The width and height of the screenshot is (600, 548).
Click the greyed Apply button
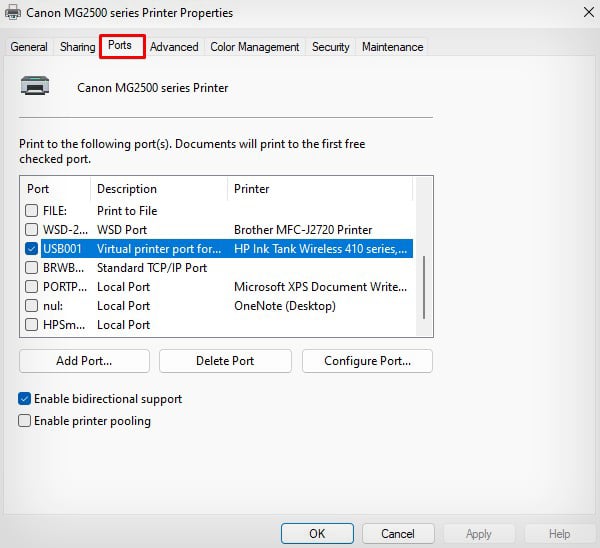click(479, 533)
